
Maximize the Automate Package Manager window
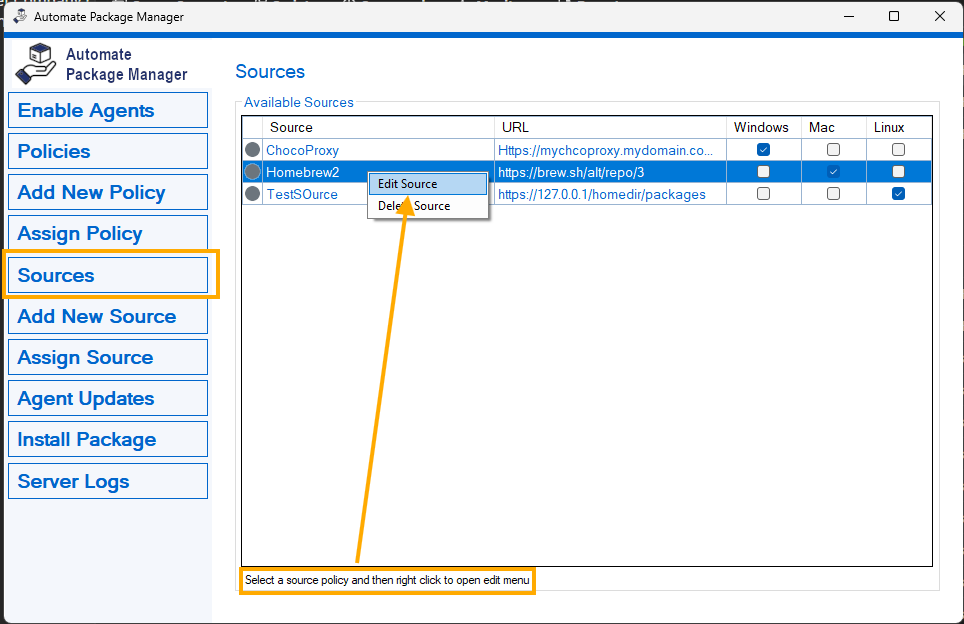[x=894, y=17]
